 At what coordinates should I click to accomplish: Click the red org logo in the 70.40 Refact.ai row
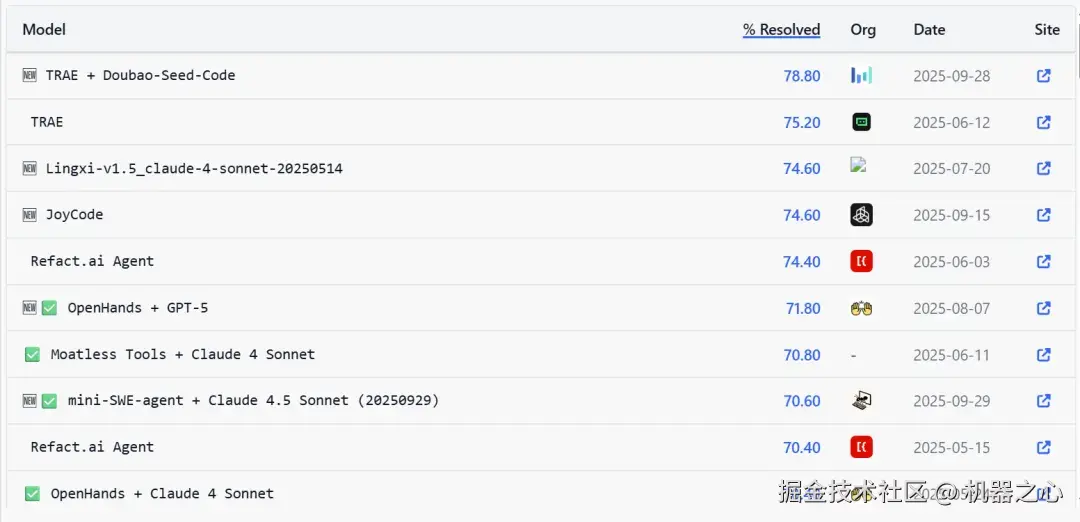coord(862,447)
